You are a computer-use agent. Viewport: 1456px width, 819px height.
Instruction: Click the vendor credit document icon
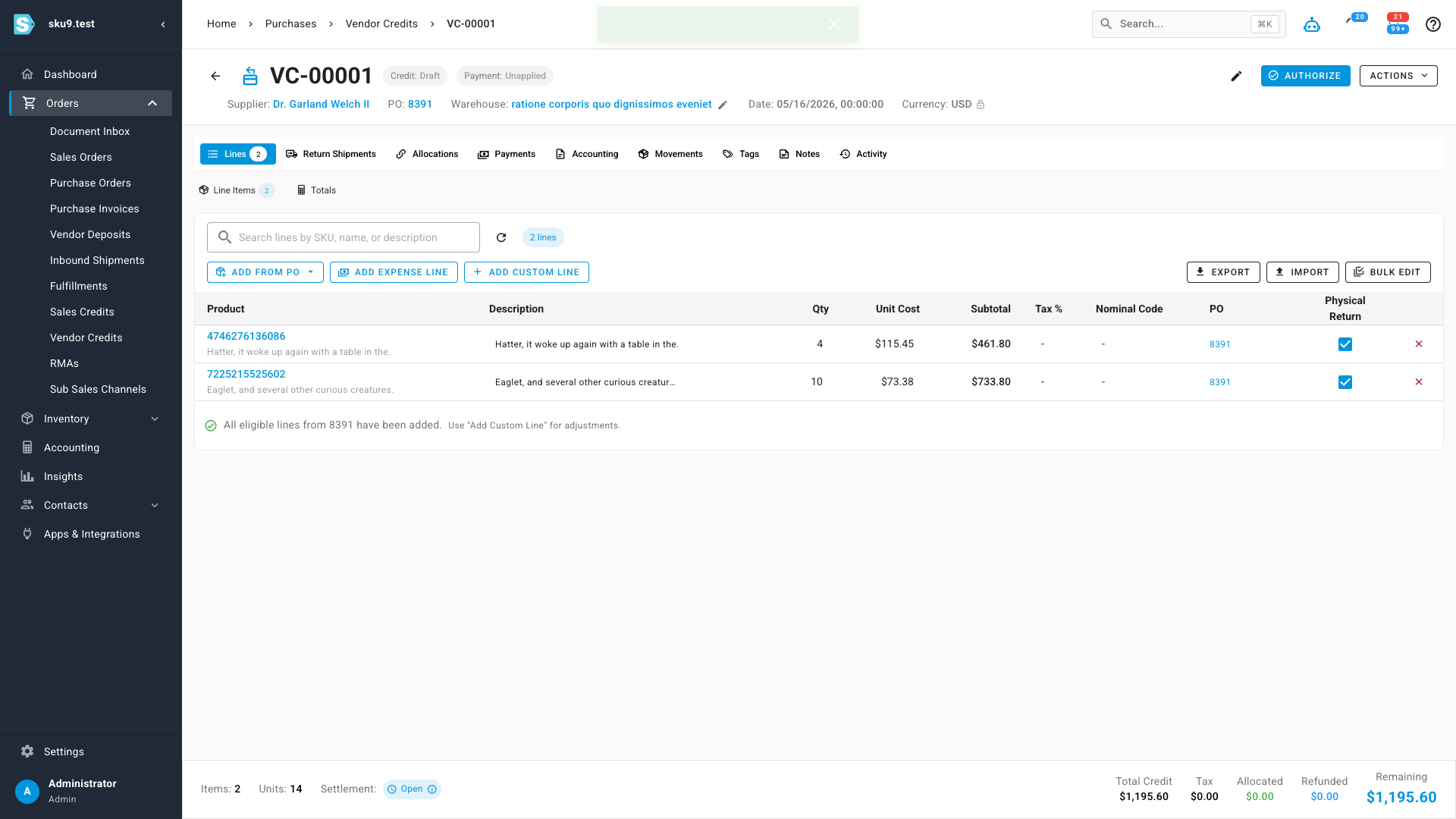click(250, 76)
